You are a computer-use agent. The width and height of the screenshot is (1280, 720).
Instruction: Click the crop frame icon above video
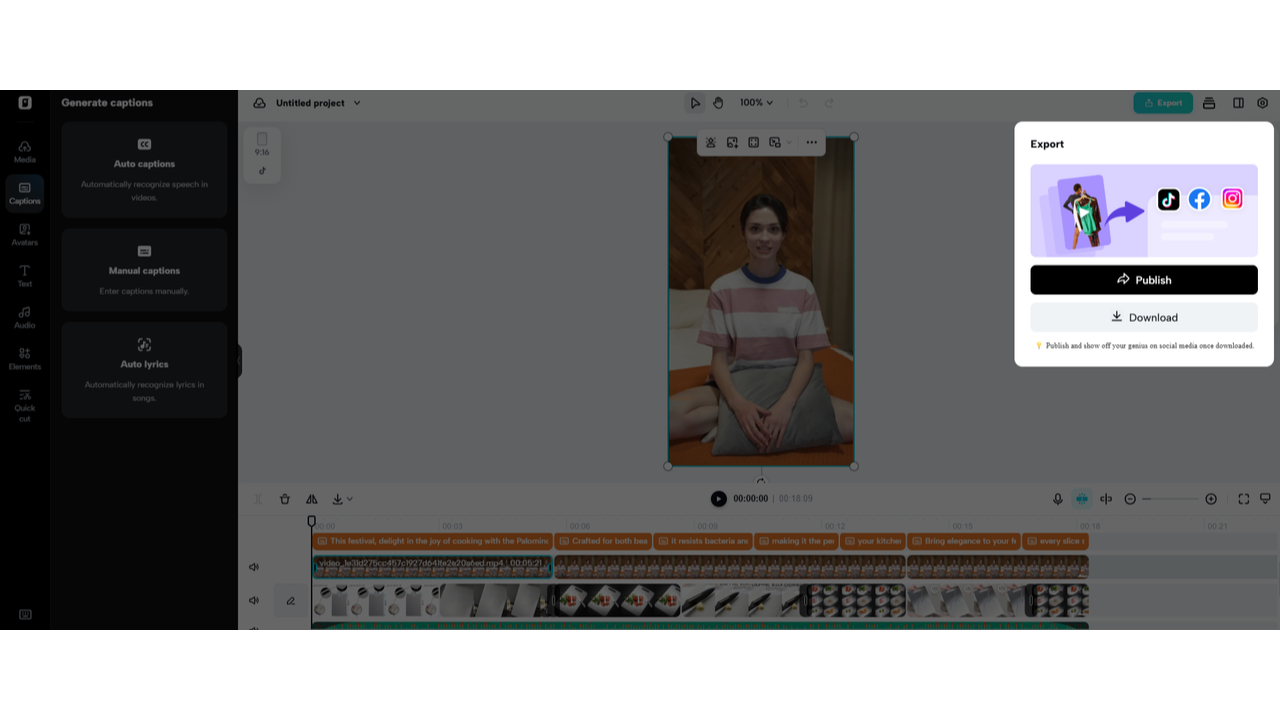[754, 143]
